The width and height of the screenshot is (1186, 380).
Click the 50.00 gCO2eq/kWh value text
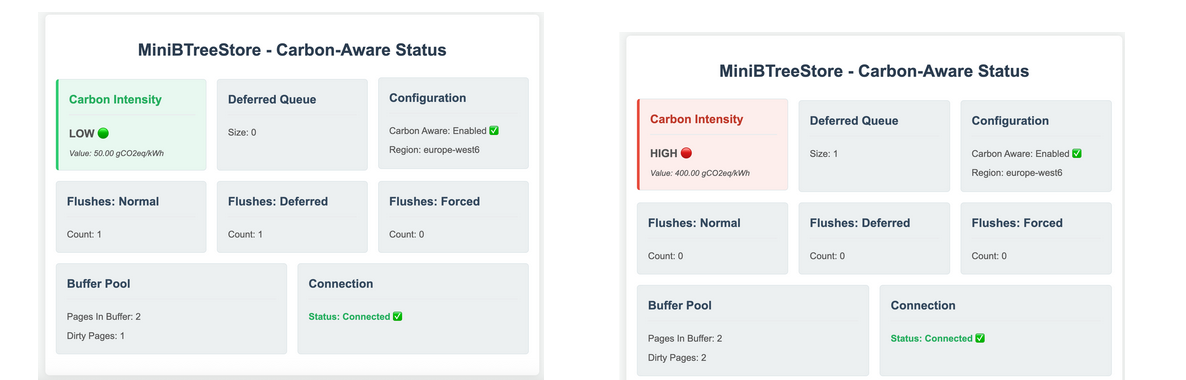[x=116, y=153]
